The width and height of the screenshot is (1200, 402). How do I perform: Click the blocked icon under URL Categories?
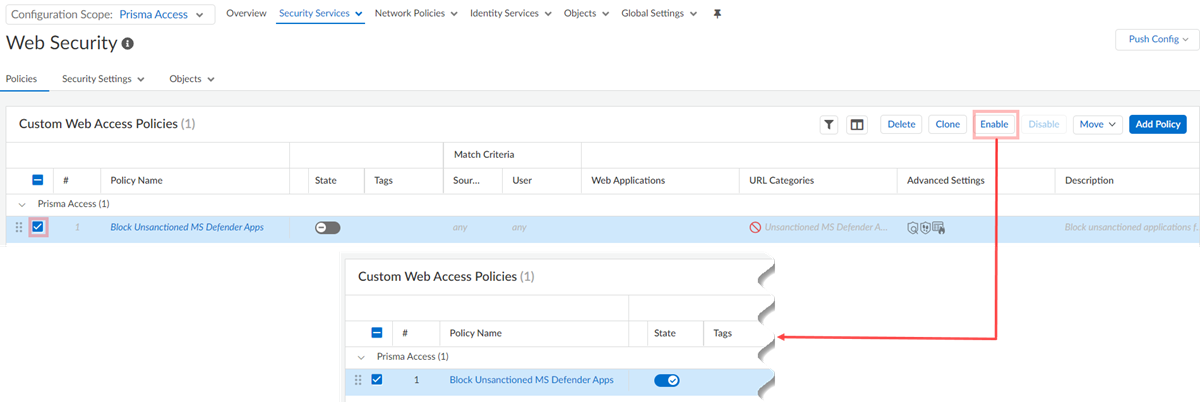pos(755,227)
